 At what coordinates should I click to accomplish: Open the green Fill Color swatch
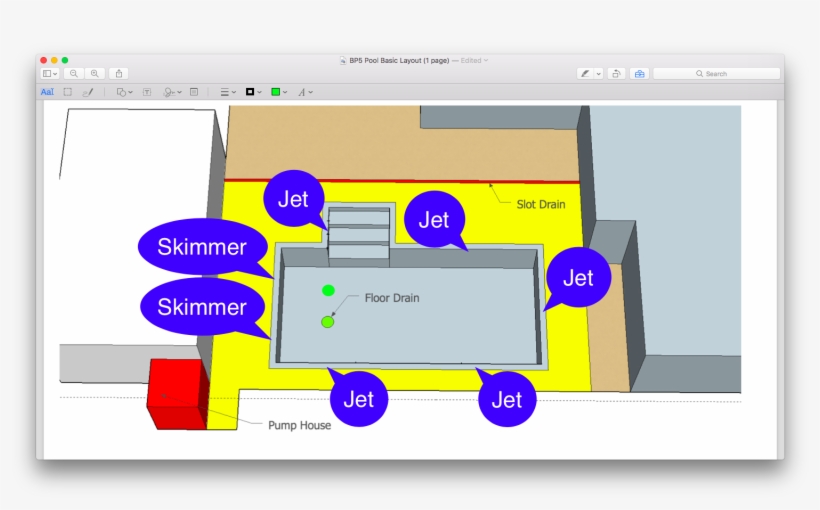pyautogui.click(x=279, y=92)
